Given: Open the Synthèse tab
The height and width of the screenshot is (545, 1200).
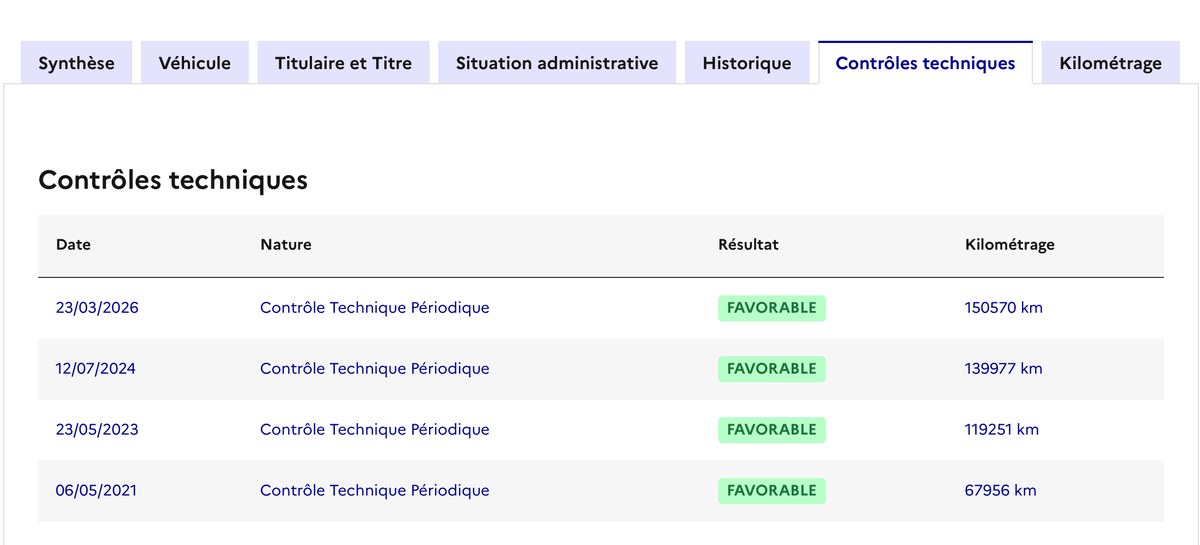Looking at the screenshot, I should point(76,63).
